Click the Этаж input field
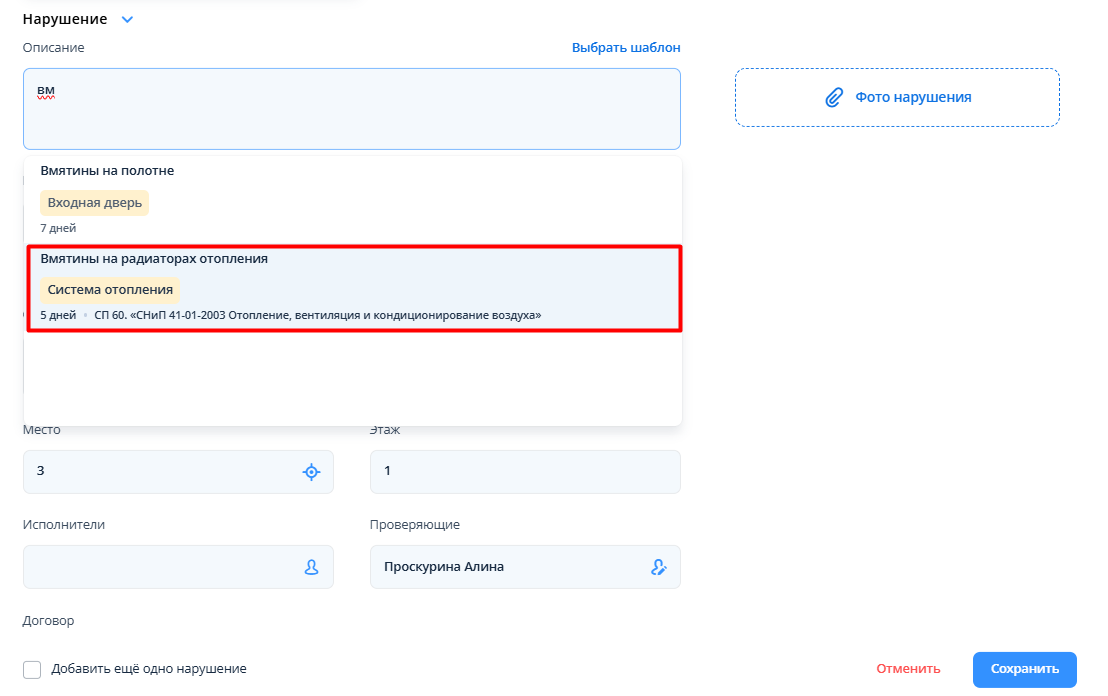Screen dimensions: 1108x696 [x=524, y=472]
